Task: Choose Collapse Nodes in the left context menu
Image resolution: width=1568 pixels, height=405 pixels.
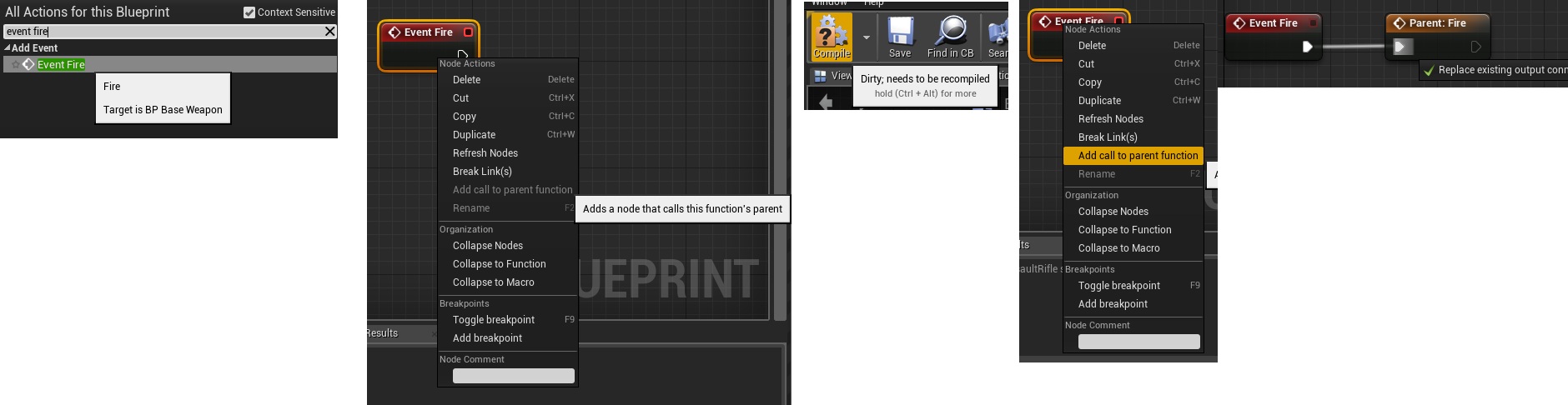Action: click(x=508, y=246)
